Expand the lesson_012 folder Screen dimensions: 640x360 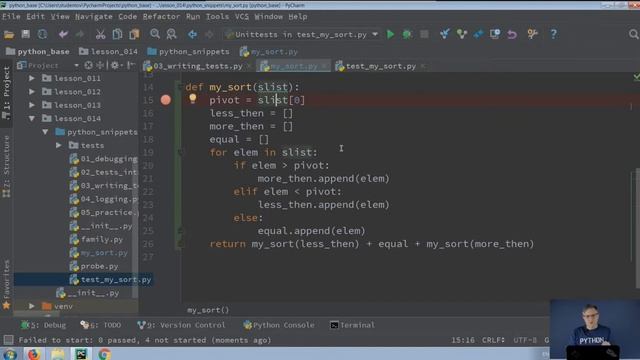point(32,91)
